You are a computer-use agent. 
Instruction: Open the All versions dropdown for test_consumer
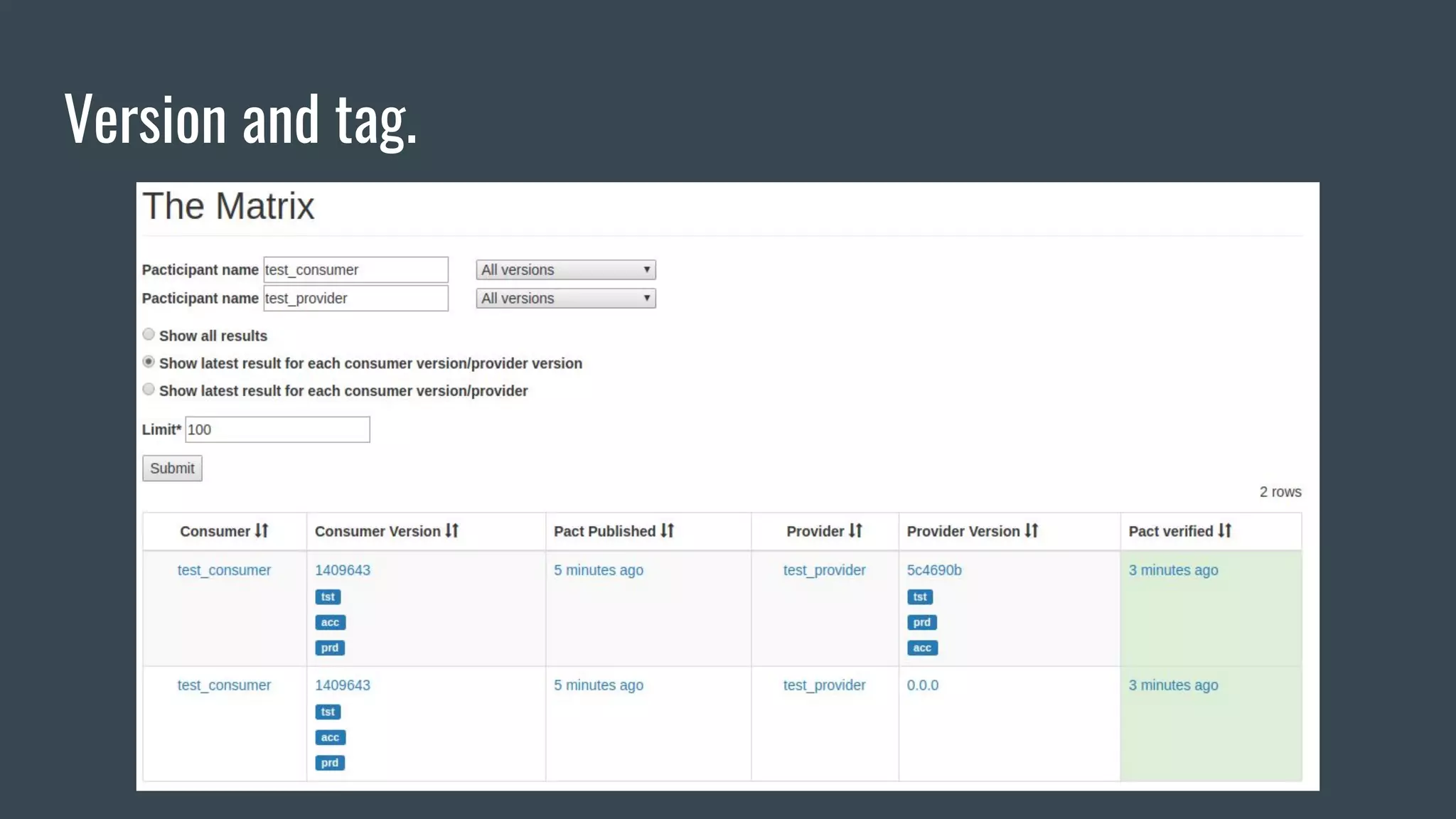[565, 269]
